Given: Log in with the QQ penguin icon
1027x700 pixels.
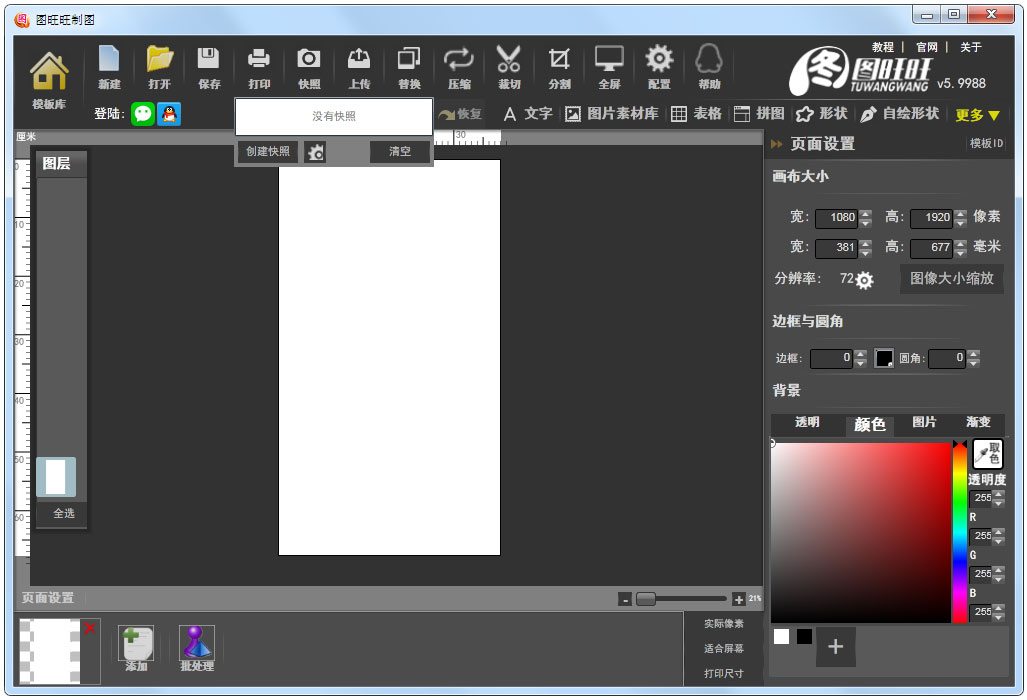Looking at the screenshot, I should [169, 114].
